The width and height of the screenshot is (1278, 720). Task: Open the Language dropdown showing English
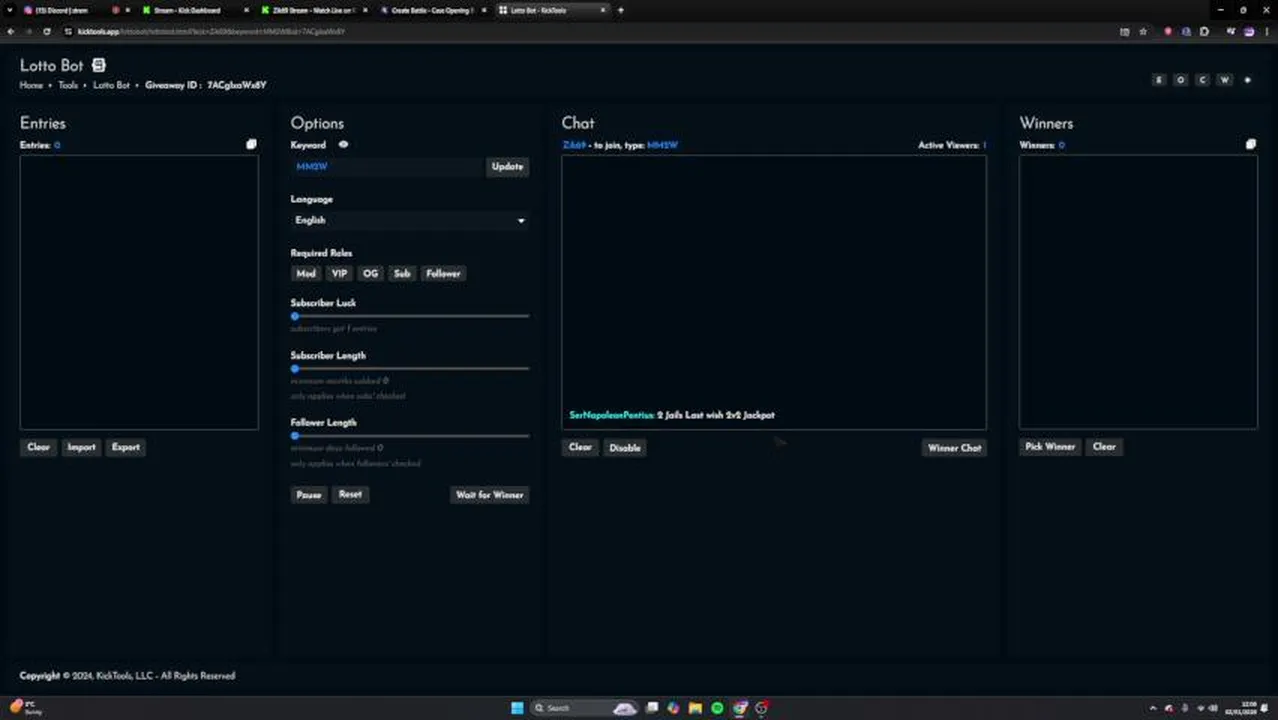[410, 220]
